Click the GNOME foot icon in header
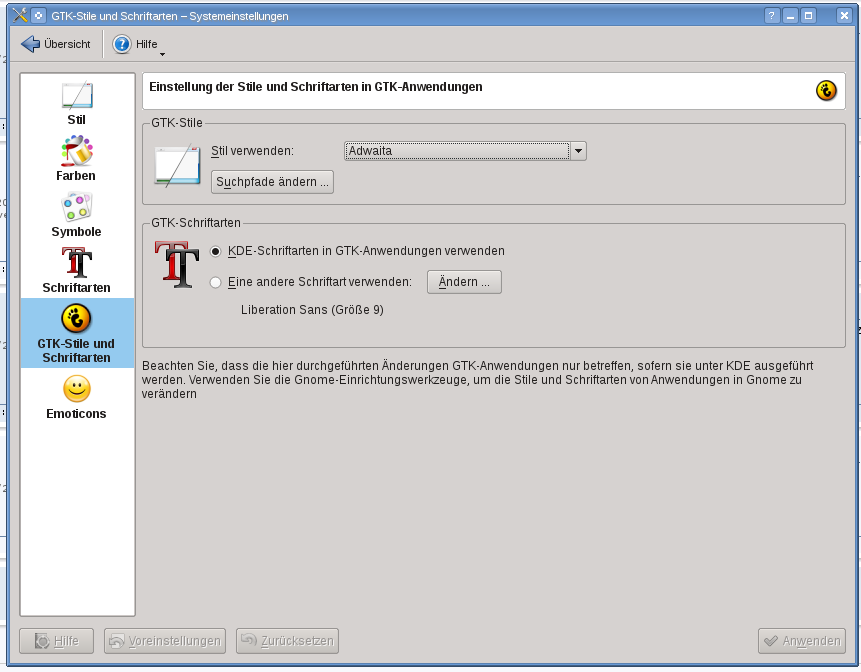The height and width of the screenshot is (672, 861). (826, 90)
